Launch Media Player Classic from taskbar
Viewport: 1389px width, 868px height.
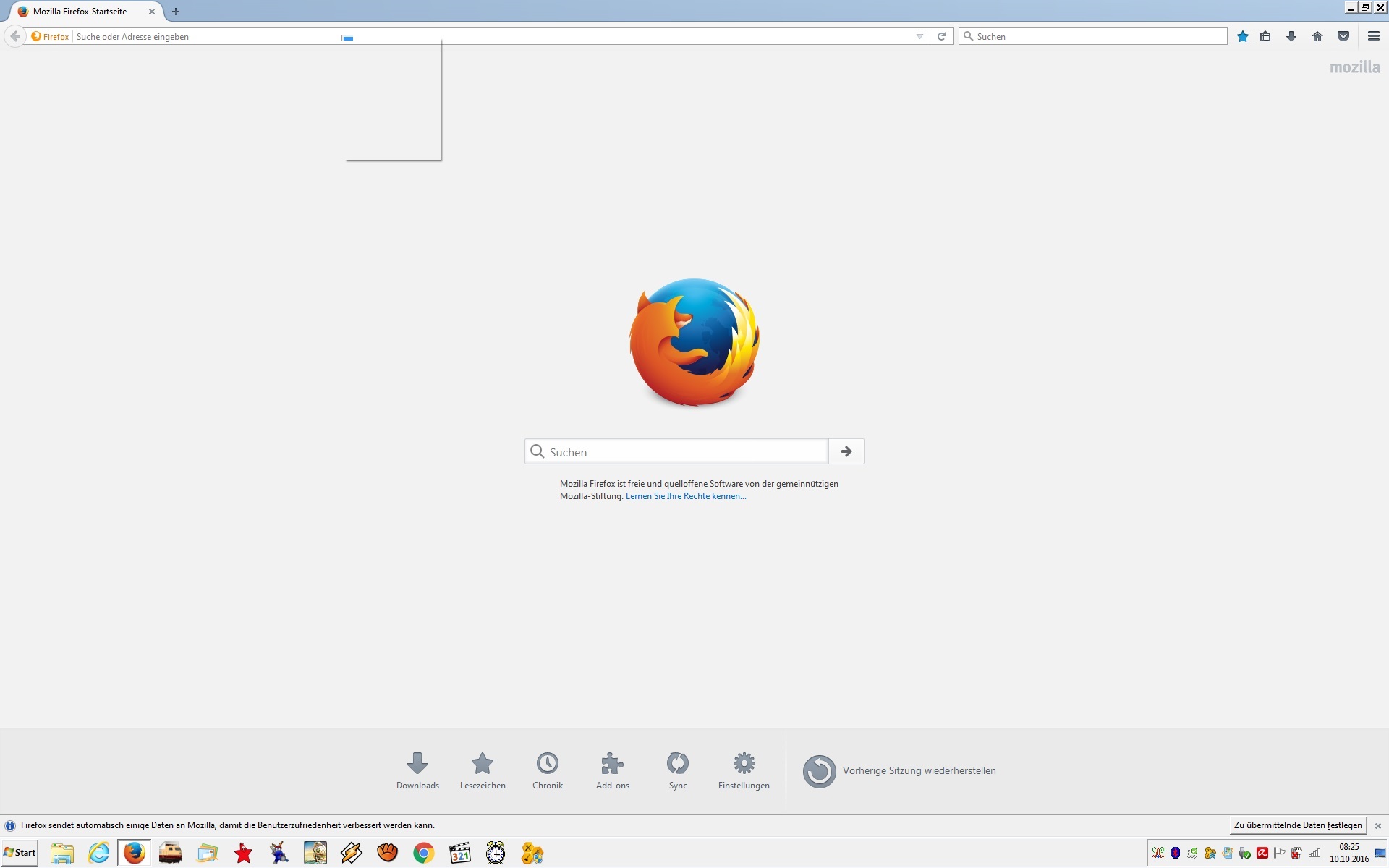coord(460,854)
